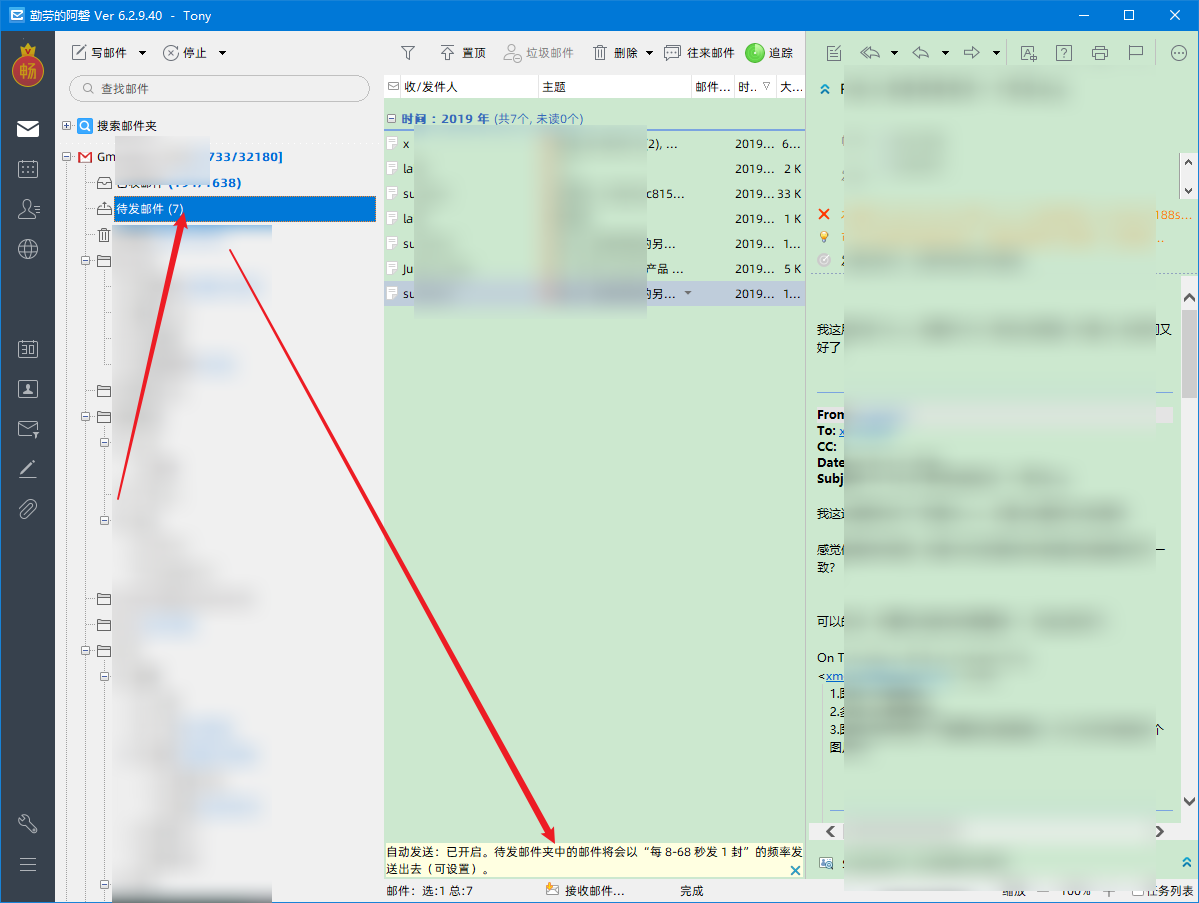Viewport: 1199px width, 903px height.
Task: Open the wrench tools sidebar icon
Action: point(28,823)
